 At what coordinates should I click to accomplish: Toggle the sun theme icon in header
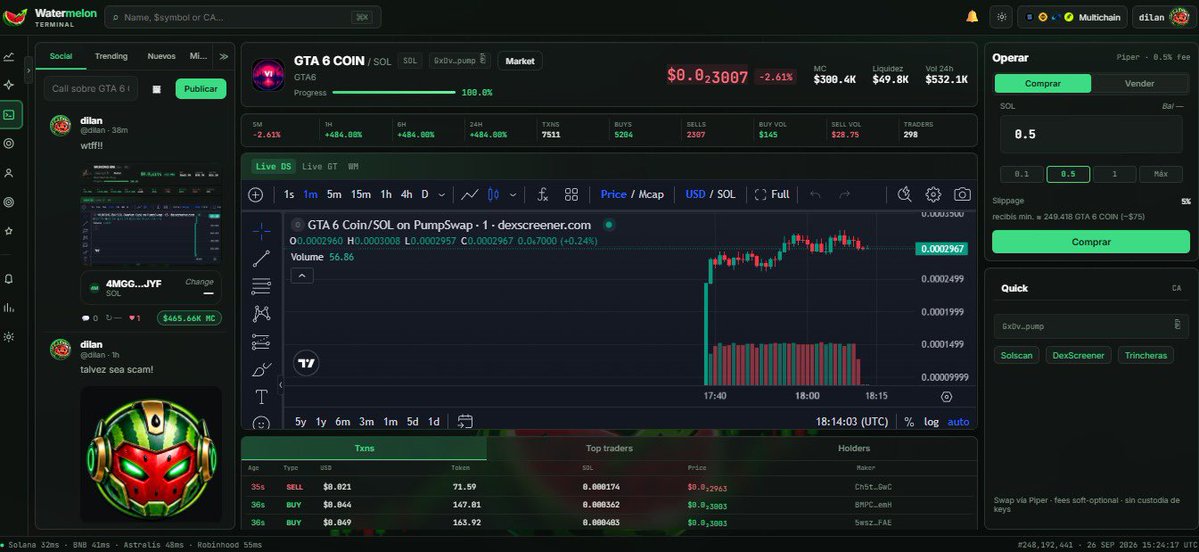pyautogui.click(x=1002, y=17)
